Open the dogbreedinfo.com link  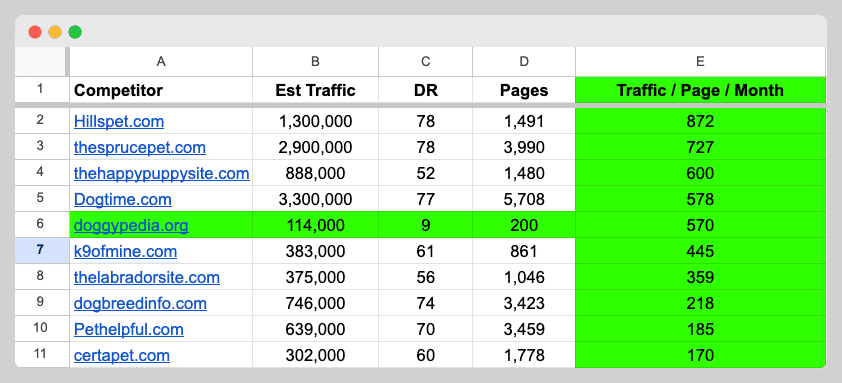[x=140, y=303]
